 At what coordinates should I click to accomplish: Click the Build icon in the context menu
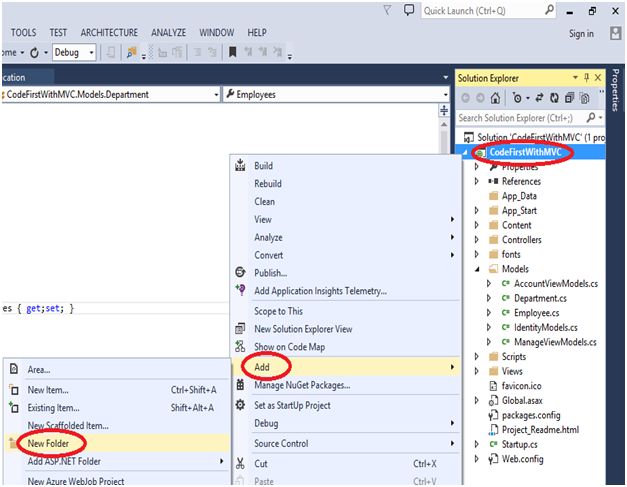(240, 165)
